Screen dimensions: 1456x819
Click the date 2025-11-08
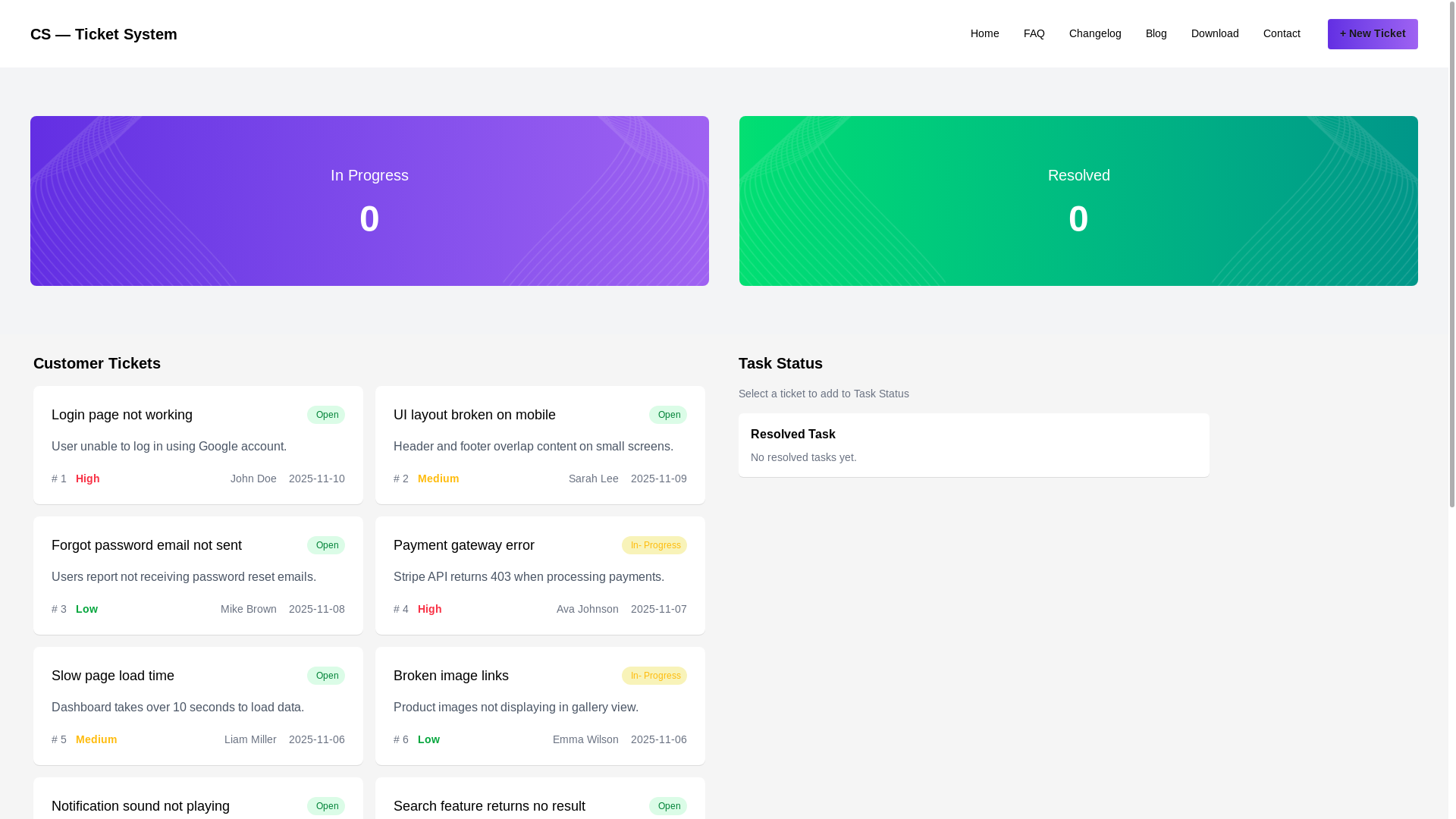click(317, 609)
